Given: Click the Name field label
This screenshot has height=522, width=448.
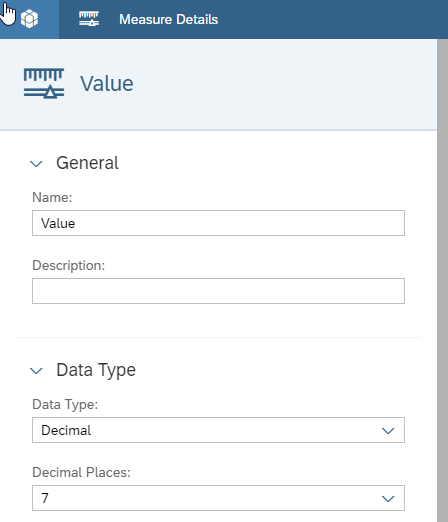Looking at the screenshot, I should (52, 197).
